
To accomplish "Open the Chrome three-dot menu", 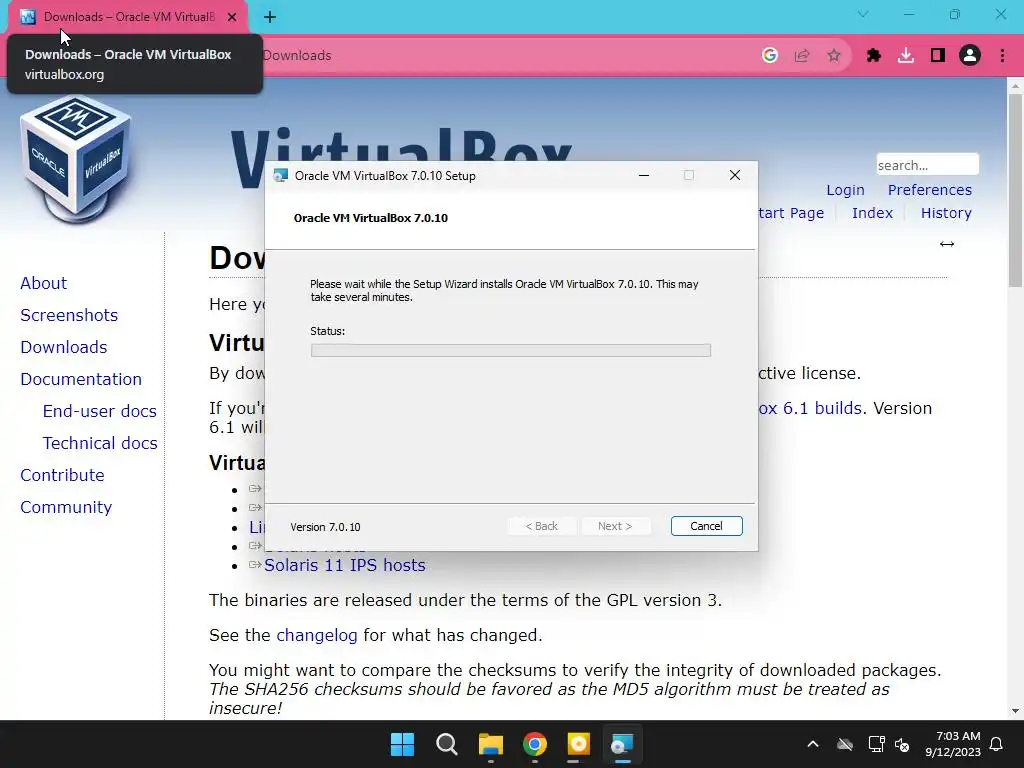I will (1002, 56).
